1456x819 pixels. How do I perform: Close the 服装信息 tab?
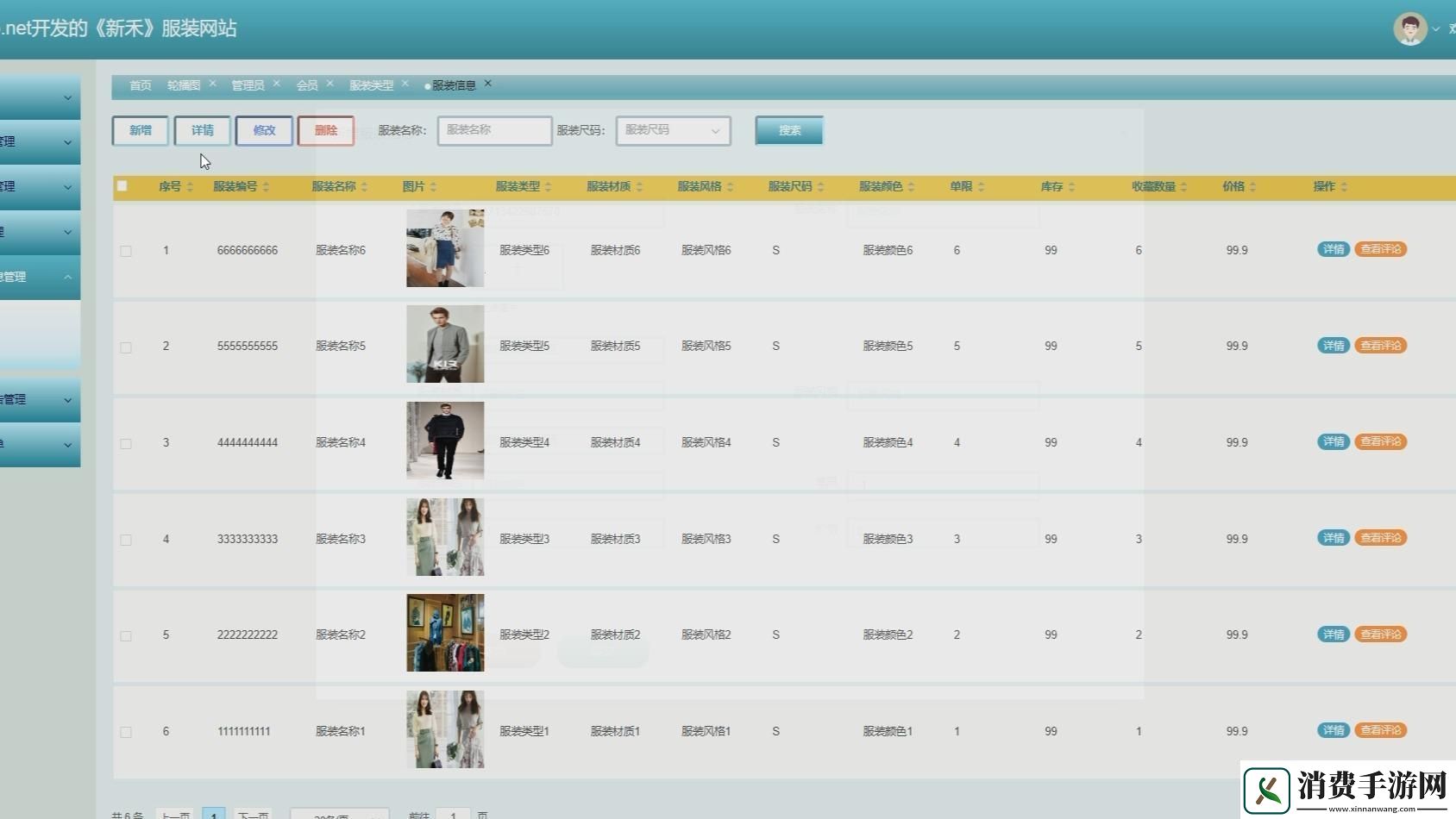click(x=488, y=84)
